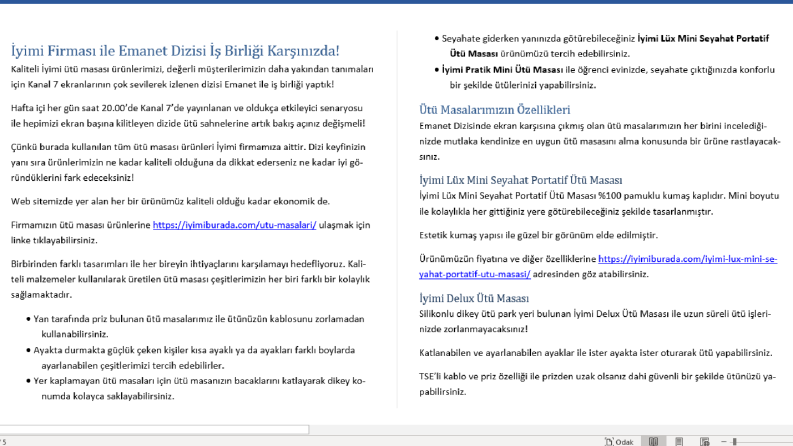Screen dimensions: 793x446
Task: Click bold text 'İyimi Pratik Mini Ütü Masası'
Action: (x=502, y=70)
